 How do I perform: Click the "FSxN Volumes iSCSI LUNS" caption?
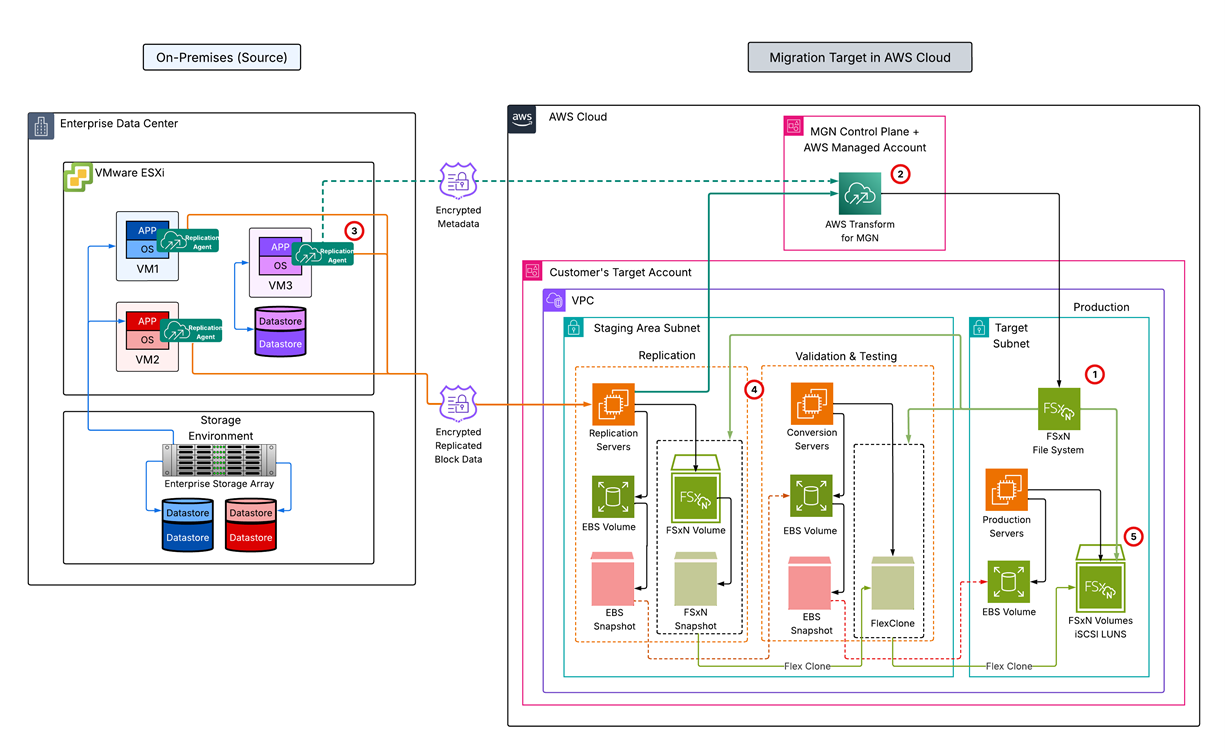[1100, 627]
